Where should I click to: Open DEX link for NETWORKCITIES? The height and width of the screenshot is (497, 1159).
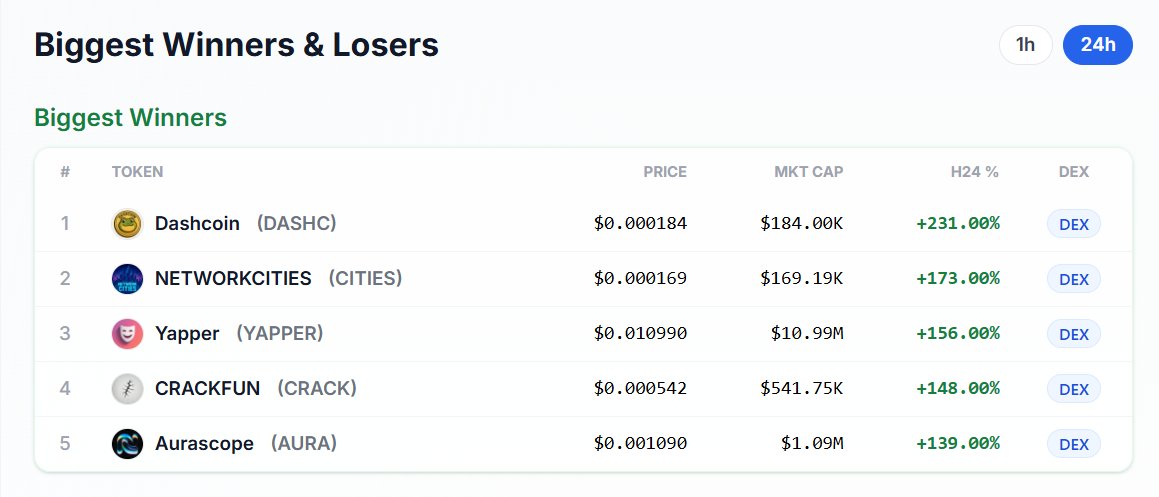[x=1073, y=279]
